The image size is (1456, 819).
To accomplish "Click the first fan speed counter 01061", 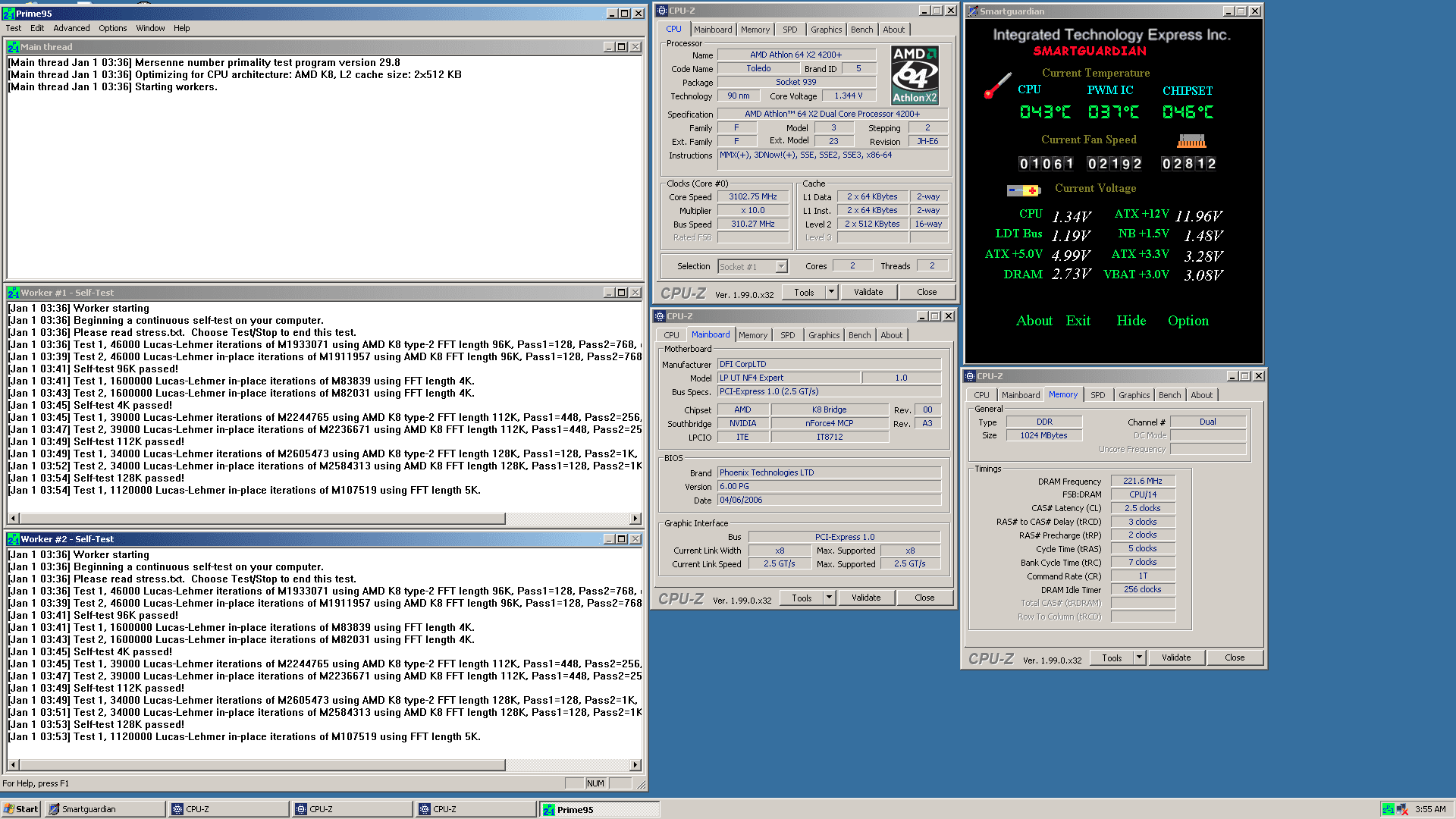I will coord(1046,164).
